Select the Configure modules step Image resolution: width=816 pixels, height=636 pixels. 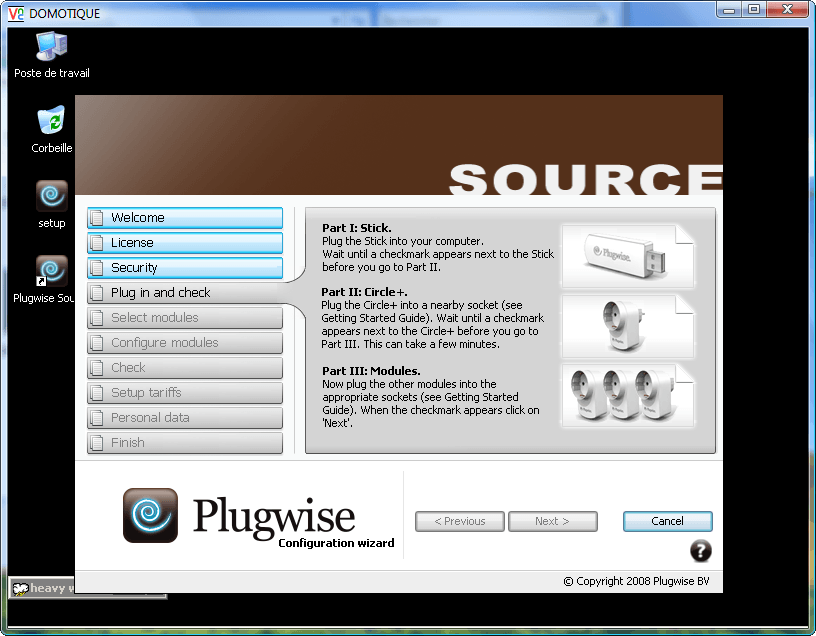point(185,342)
